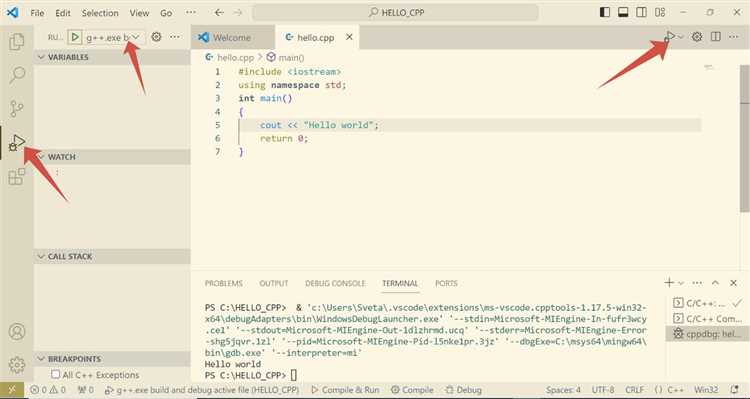
Task: Open Run and Debug views more actions
Action: click(175, 37)
